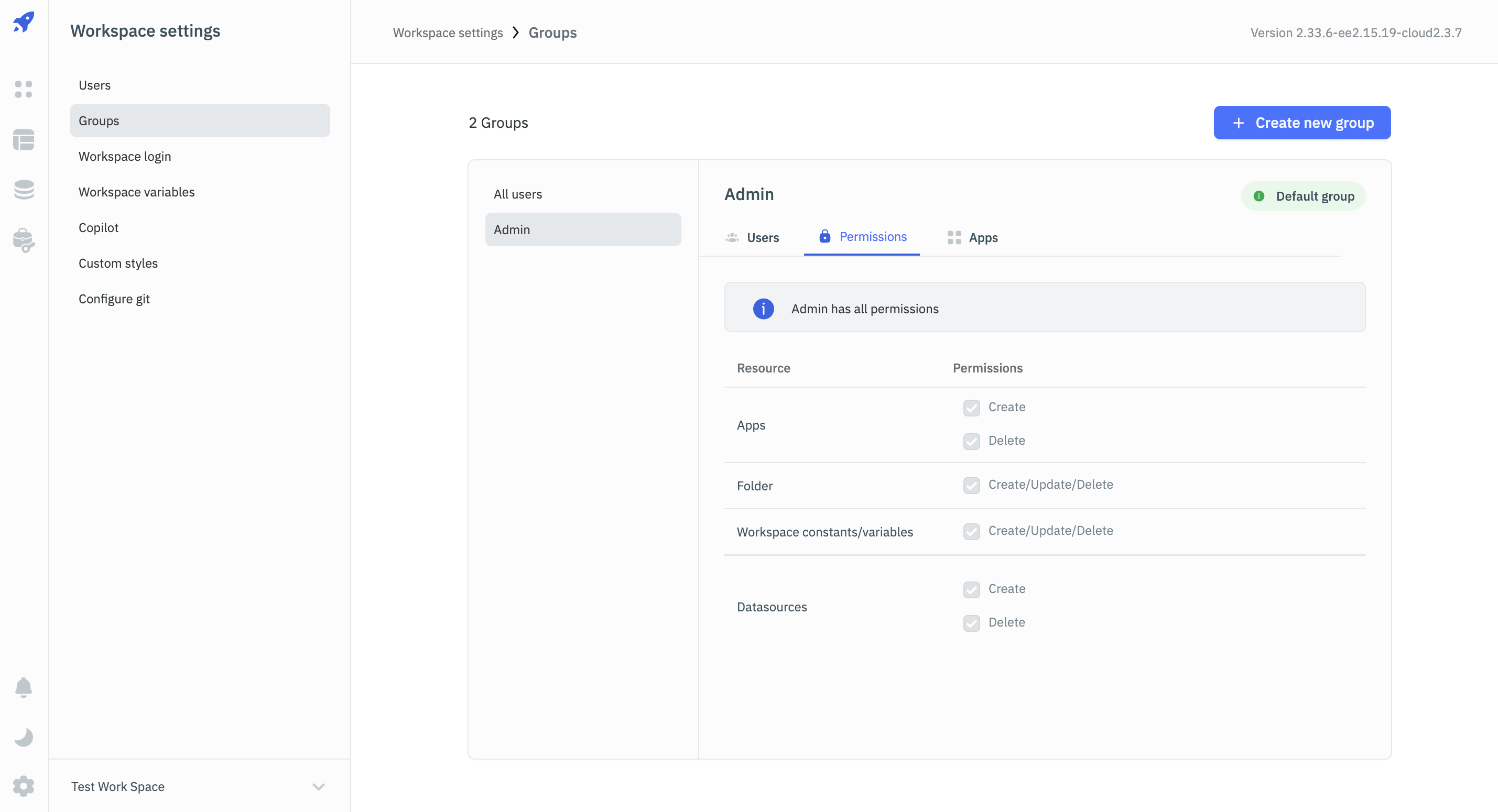Click the settings gear icon
The image size is (1498, 812).
click(24, 786)
